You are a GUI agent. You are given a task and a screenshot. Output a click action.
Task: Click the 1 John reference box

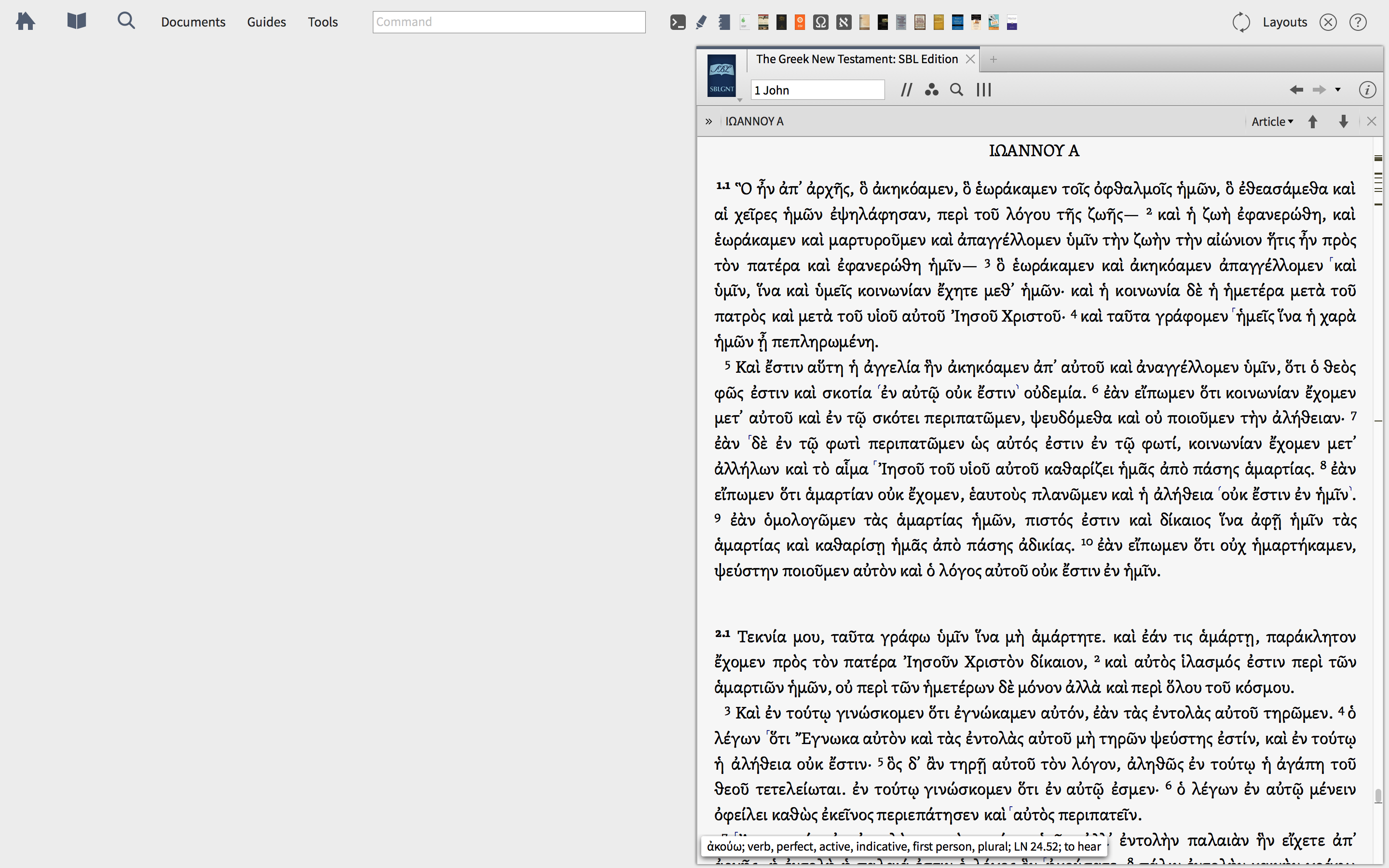(x=817, y=90)
